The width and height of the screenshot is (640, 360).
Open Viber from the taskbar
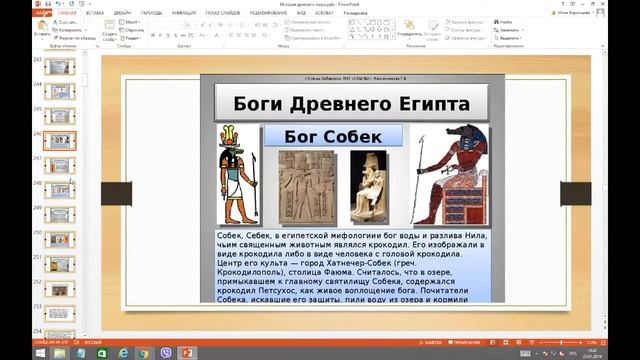[x=166, y=353]
